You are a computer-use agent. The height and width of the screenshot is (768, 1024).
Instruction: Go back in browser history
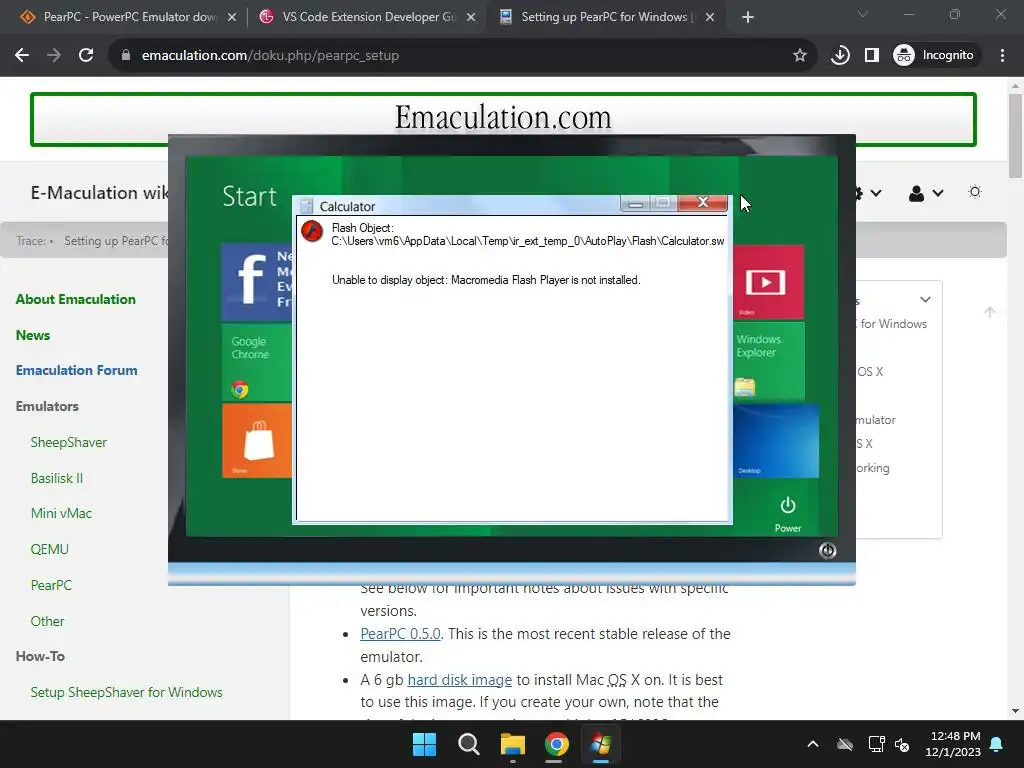click(x=22, y=56)
